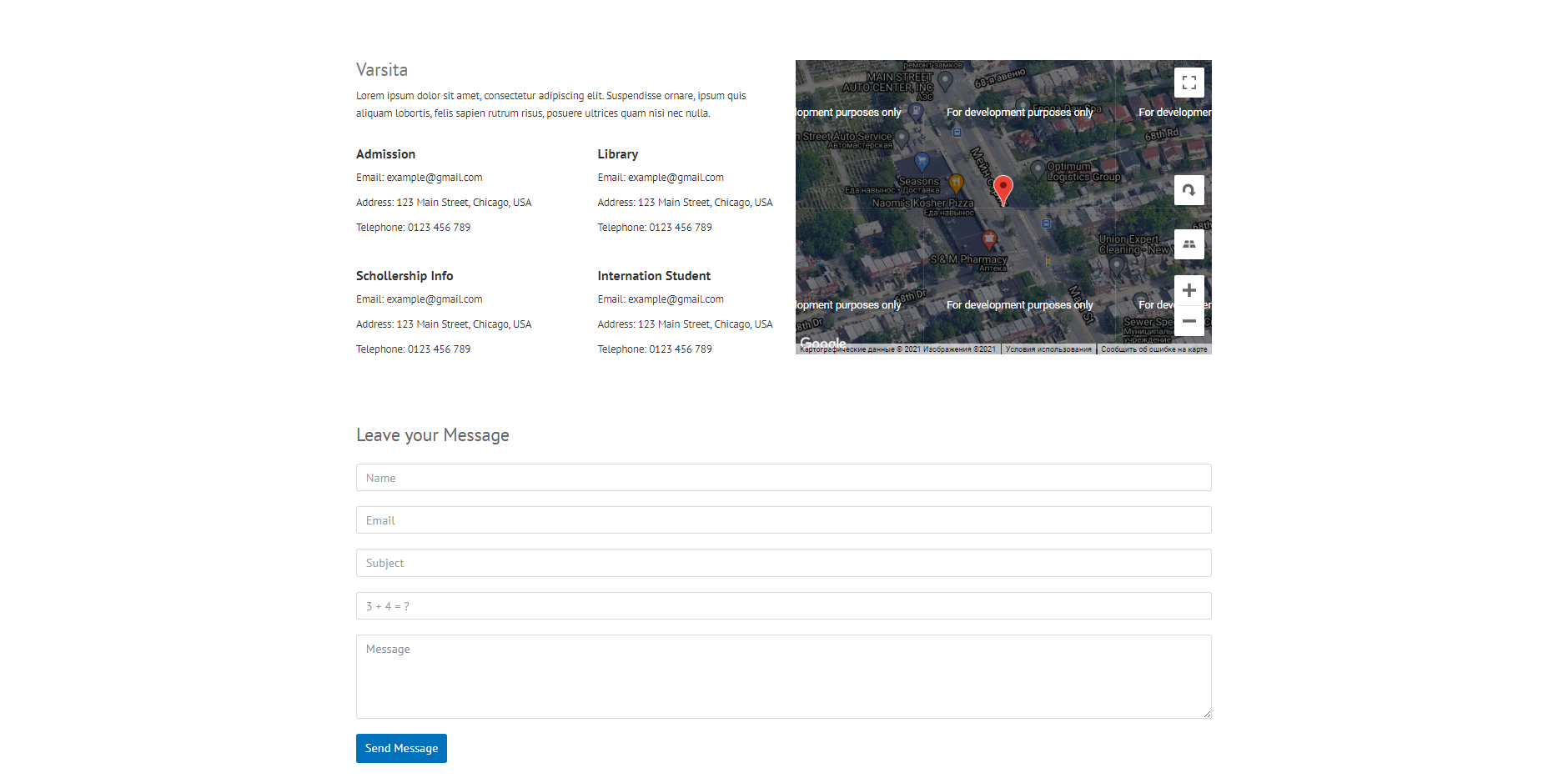The height and width of the screenshot is (783, 1568).
Task: Focus the Name input field
Action: click(783, 478)
